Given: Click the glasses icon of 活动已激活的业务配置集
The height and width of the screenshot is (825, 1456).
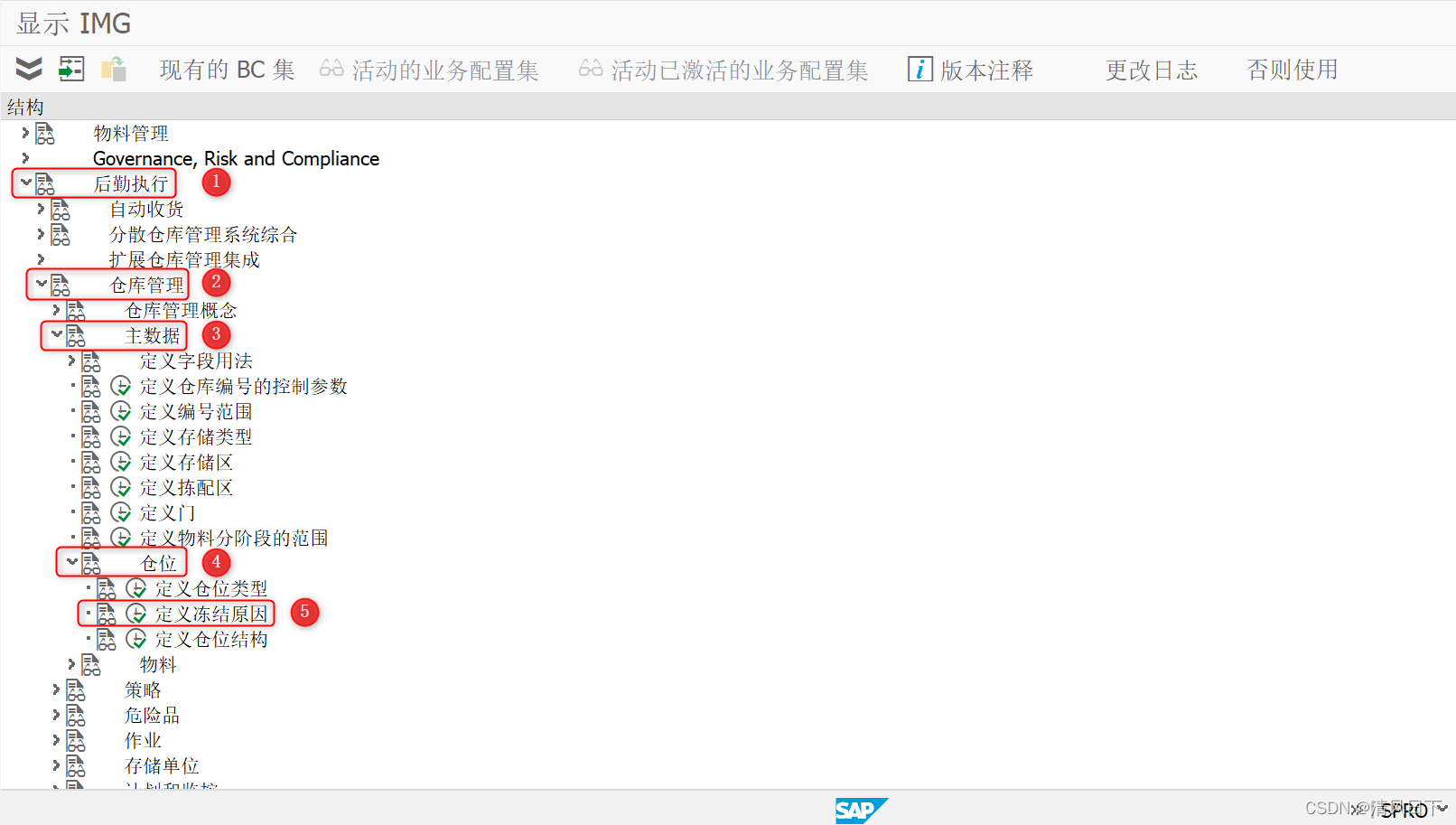Looking at the screenshot, I should coord(591,69).
